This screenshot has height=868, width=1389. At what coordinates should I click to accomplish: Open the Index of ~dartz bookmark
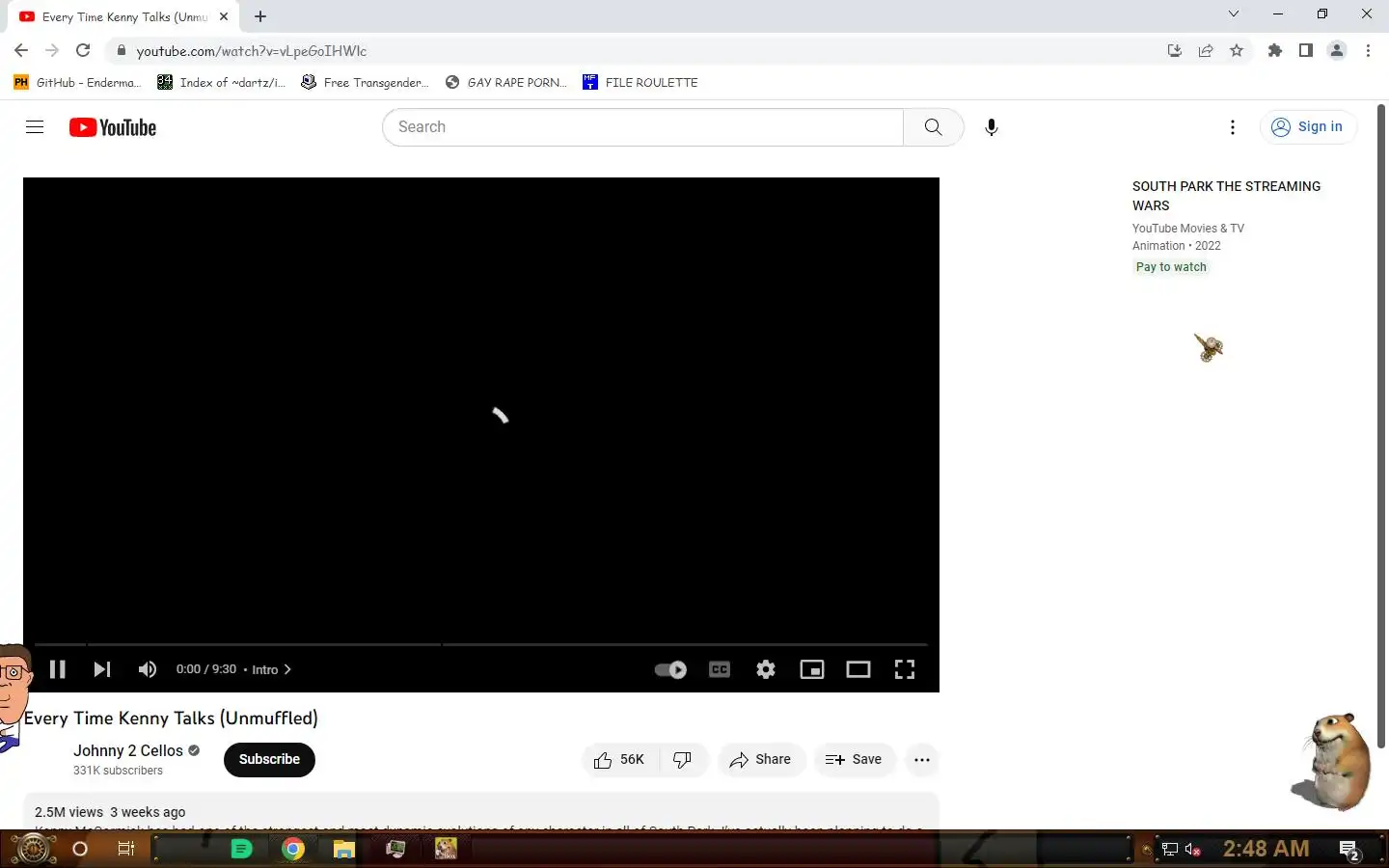[222, 82]
